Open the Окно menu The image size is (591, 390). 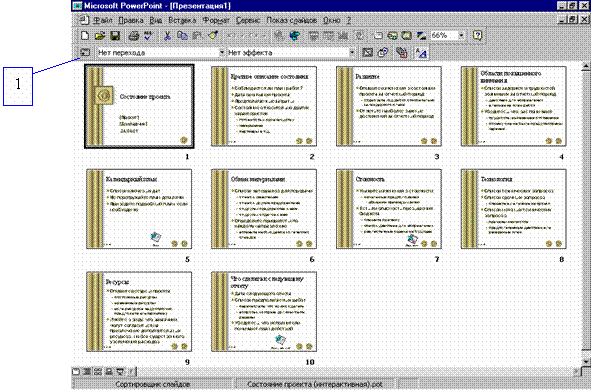332,20
